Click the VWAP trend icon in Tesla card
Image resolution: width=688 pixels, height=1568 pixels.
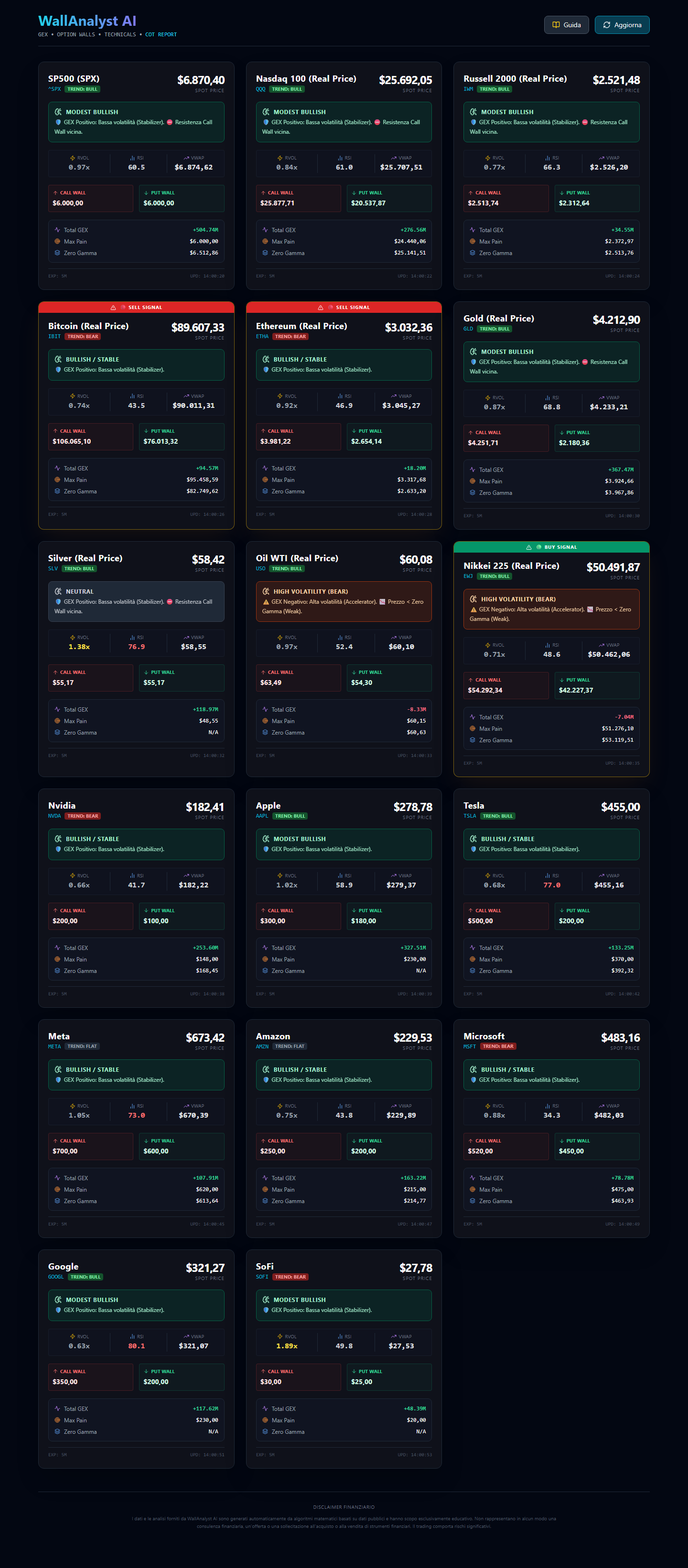tap(601, 875)
